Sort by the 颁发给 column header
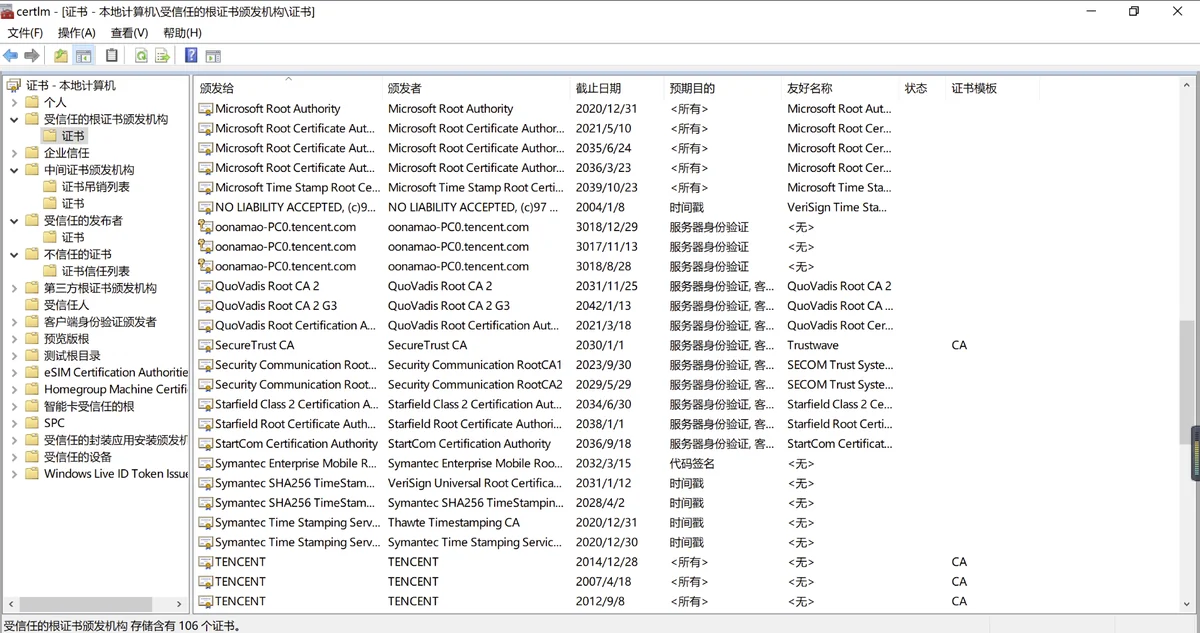1200x633 pixels. coord(288,88)
